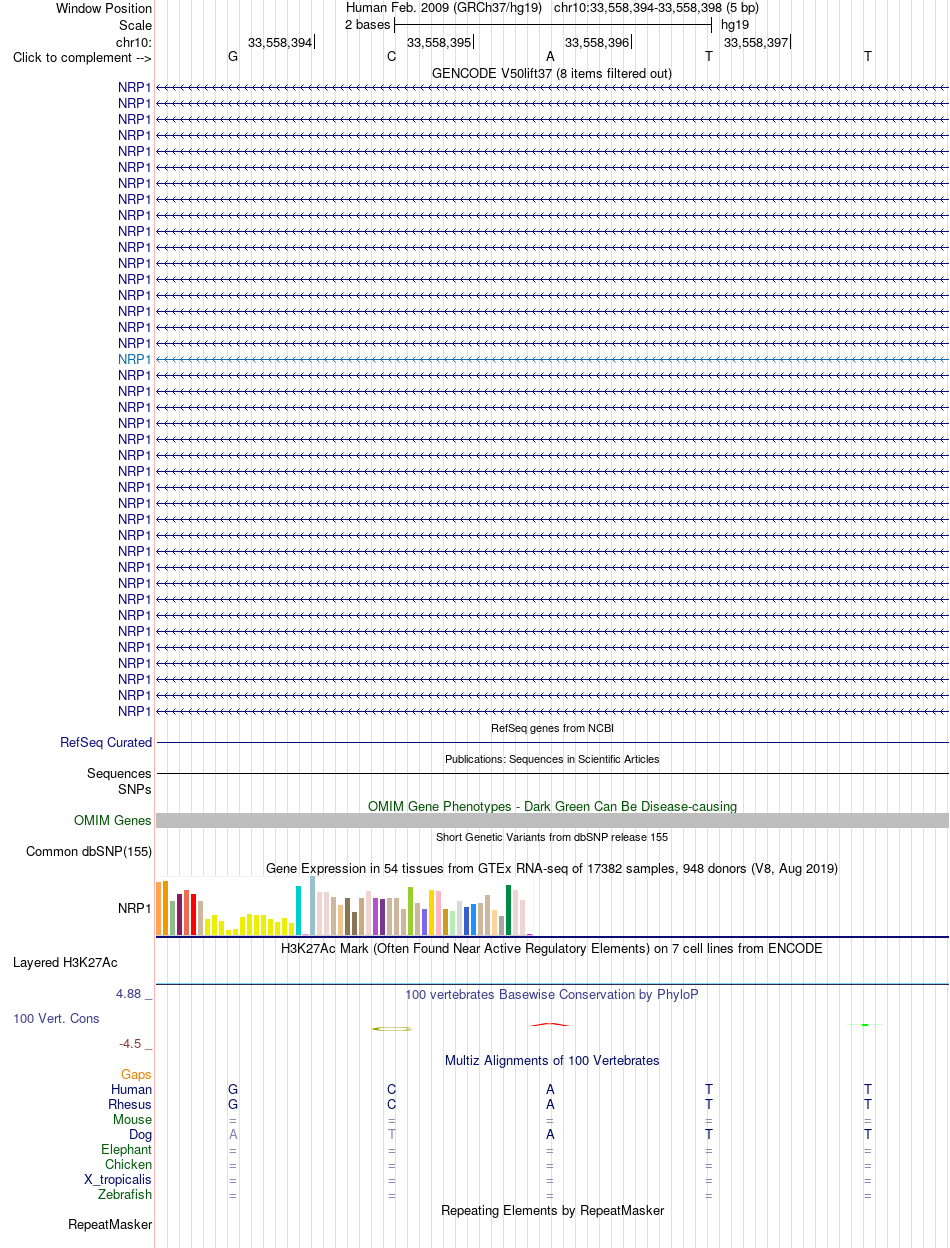
Task: Open the GENCODE V50lift37 track title
Action: click(x=552, y=73)
